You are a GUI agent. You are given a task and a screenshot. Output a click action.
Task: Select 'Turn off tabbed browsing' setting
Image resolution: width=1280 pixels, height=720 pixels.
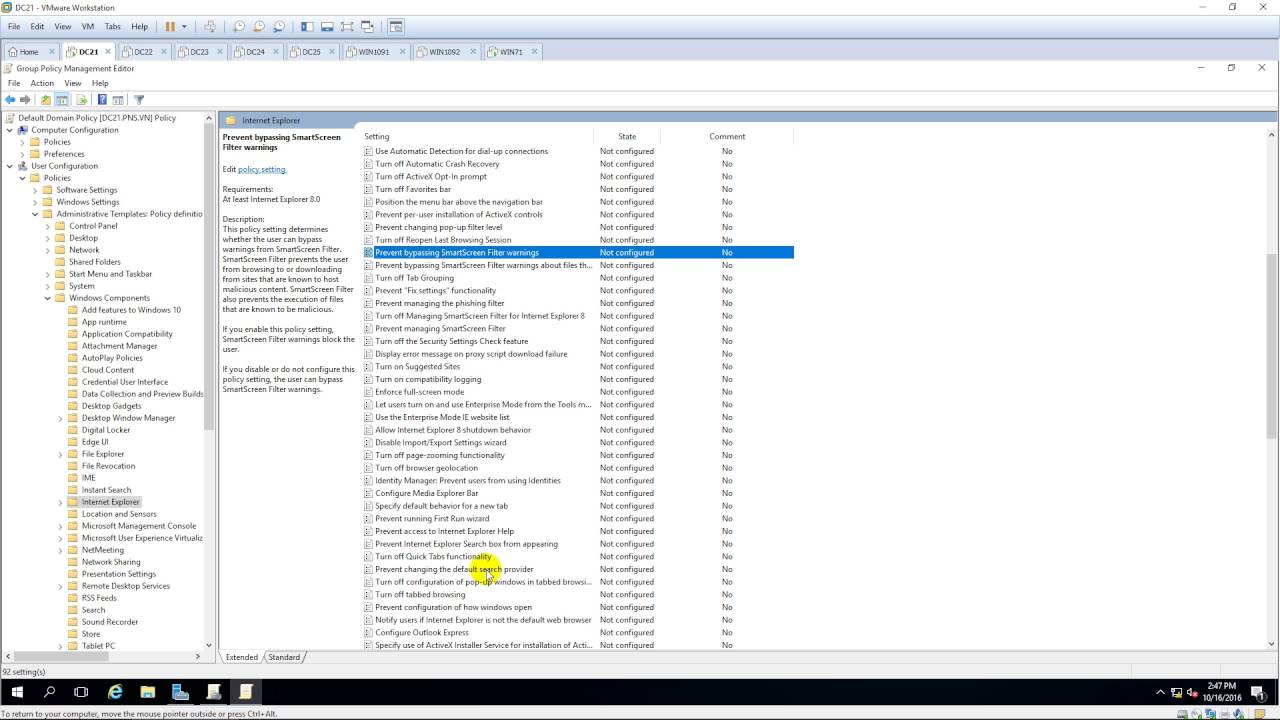click(x=420, y=594)
